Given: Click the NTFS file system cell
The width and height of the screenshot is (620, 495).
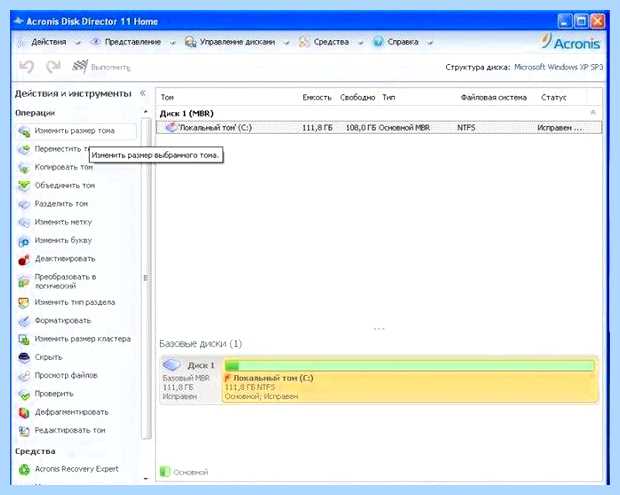Looking at the screenshot, I should point(466,128).
